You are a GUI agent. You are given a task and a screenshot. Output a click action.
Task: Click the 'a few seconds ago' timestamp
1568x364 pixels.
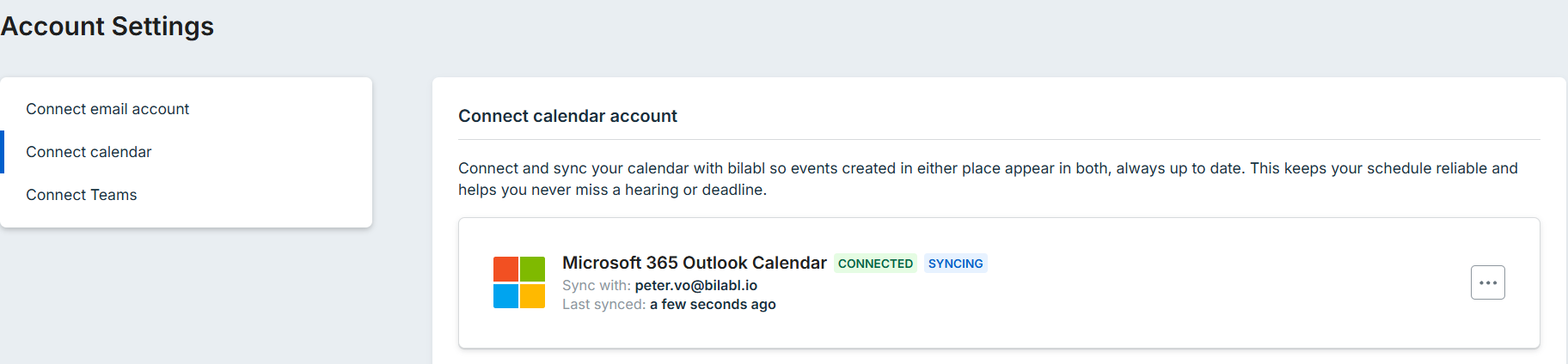click(x=713, y=304)
